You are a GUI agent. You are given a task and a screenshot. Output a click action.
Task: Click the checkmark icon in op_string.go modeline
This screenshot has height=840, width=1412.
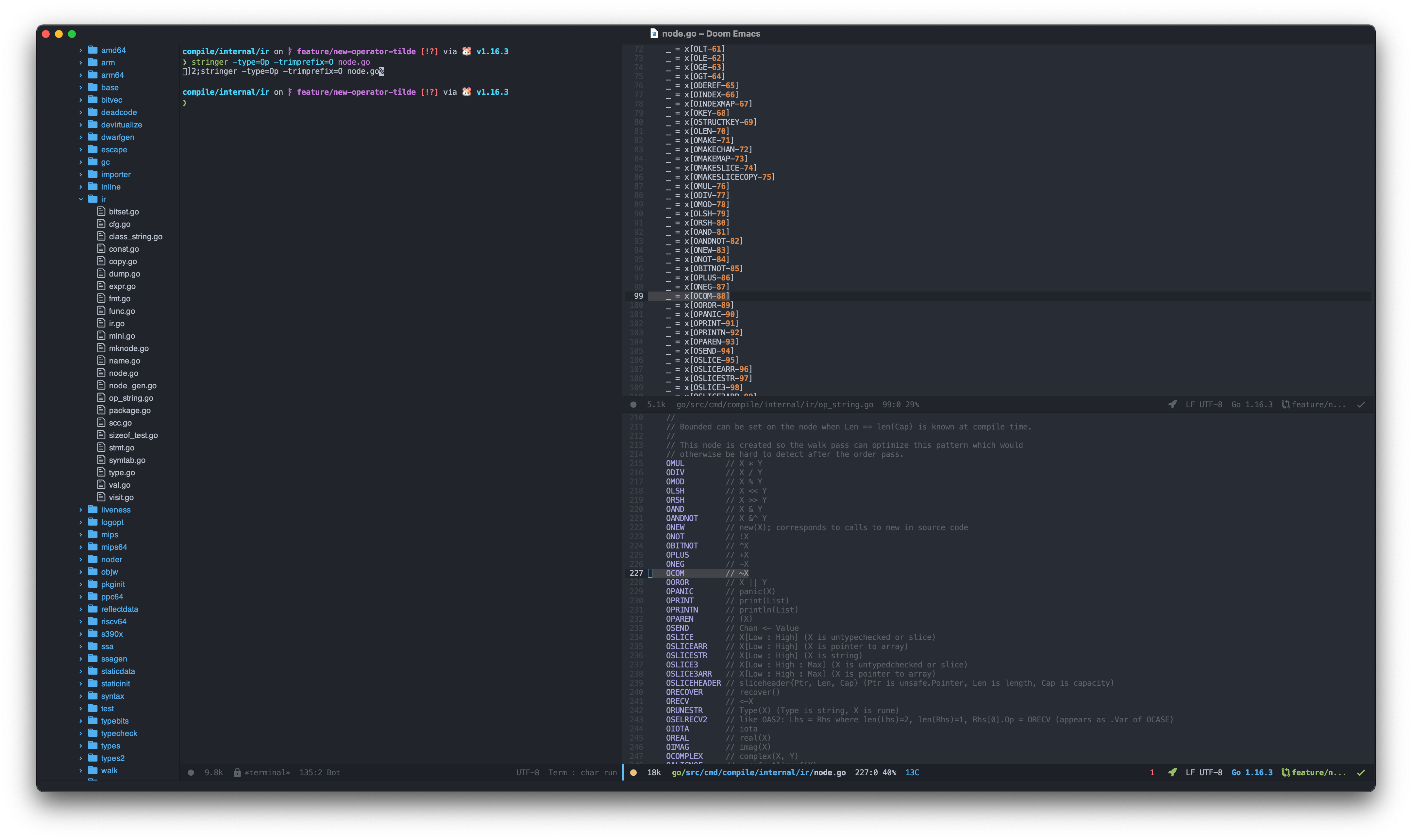click(x=1361, y=405)
